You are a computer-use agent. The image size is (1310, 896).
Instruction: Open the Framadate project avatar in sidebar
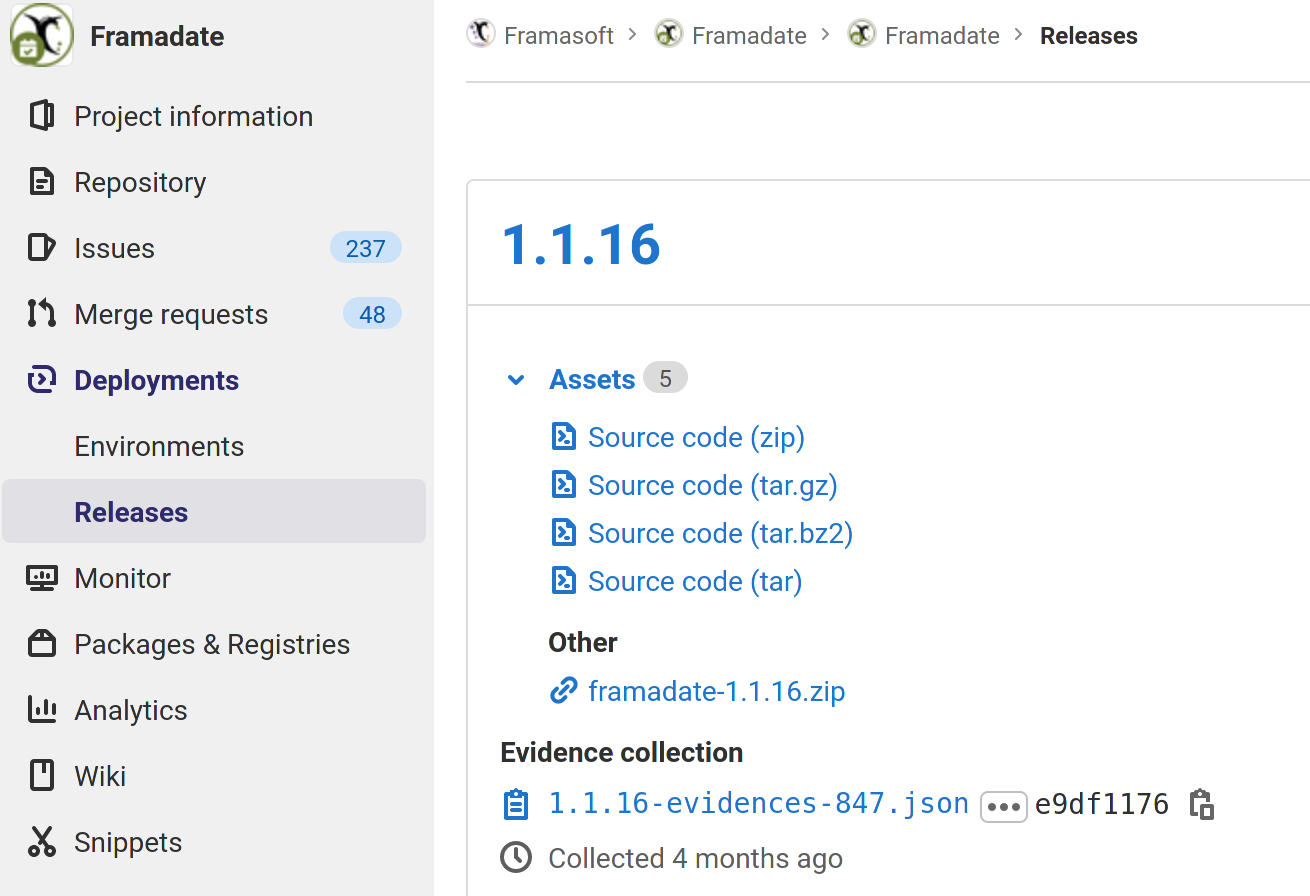click(42, 36)
